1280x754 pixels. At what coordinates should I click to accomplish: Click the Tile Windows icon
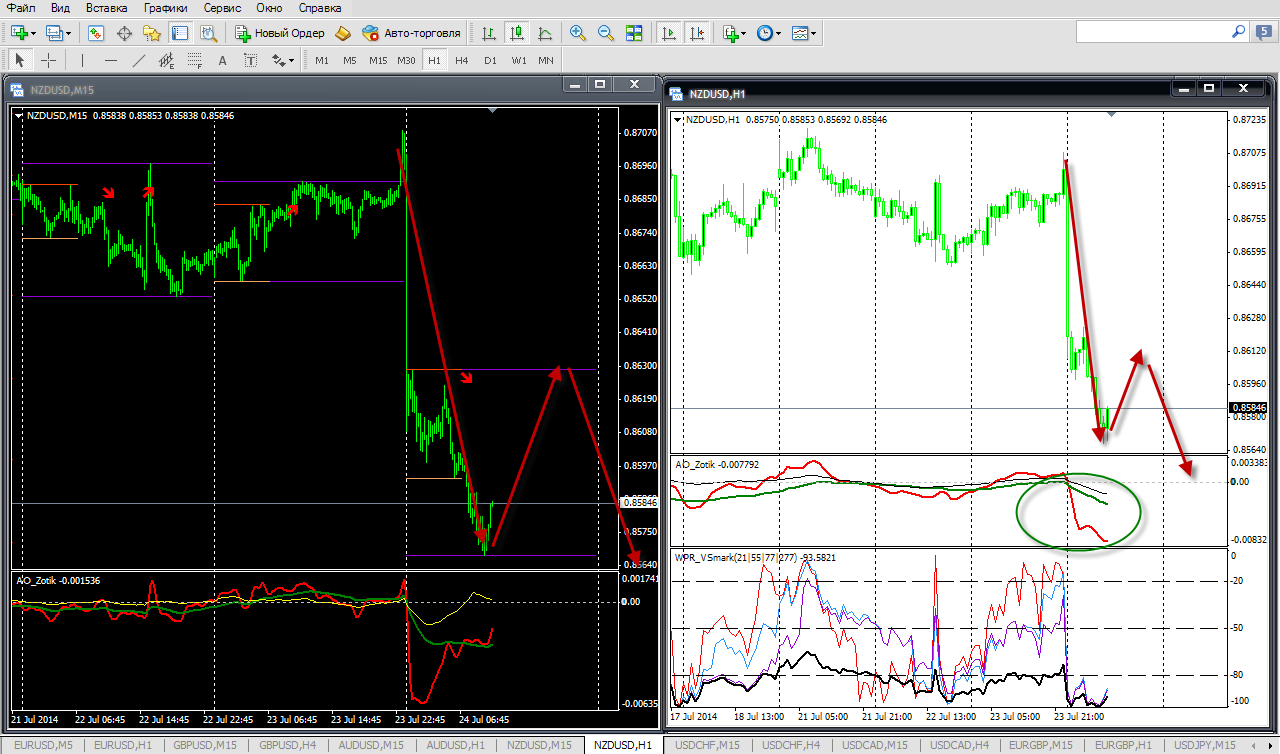633,33
